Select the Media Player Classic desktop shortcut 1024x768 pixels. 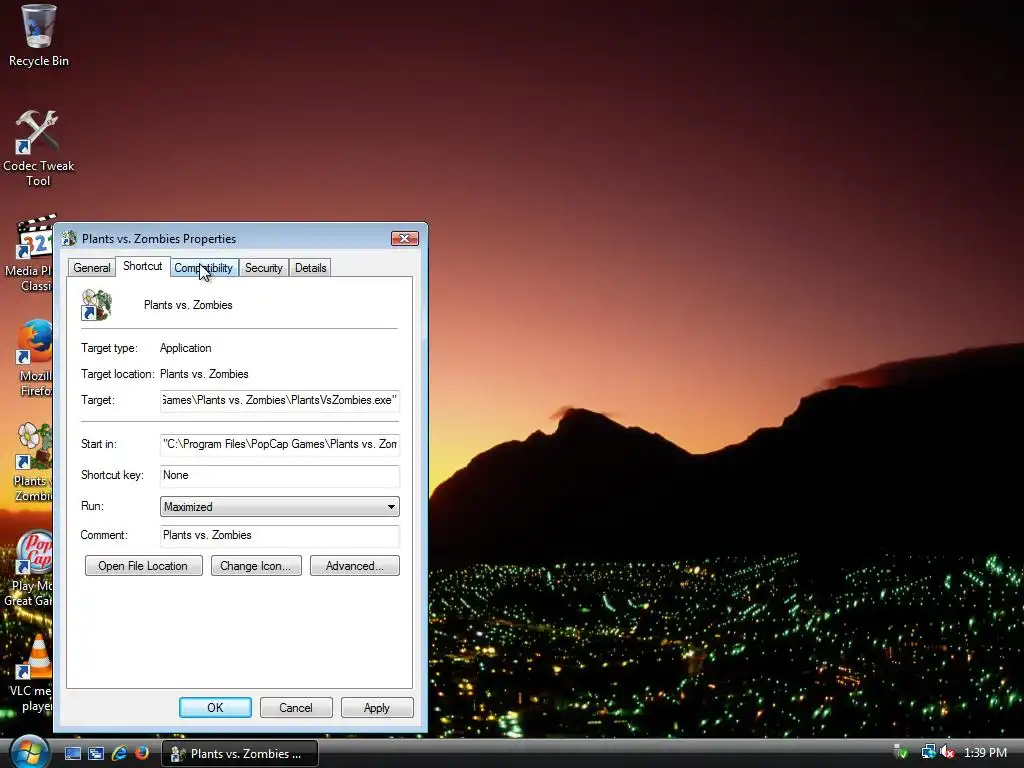(29, 253)
